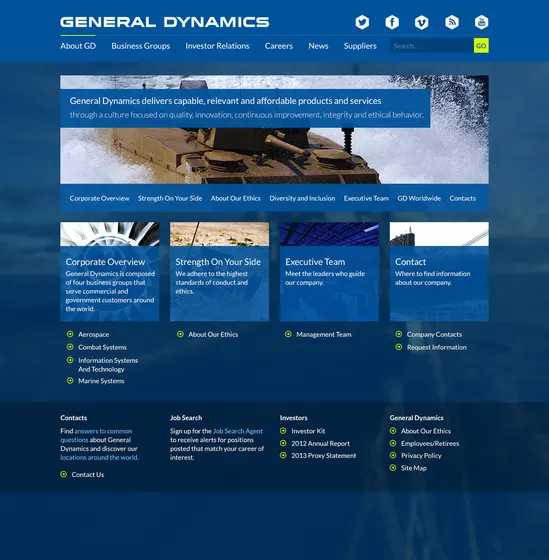Follow the Privacy Policy footer link
This screenshot has height=560, width=549.
pos(421,456)
